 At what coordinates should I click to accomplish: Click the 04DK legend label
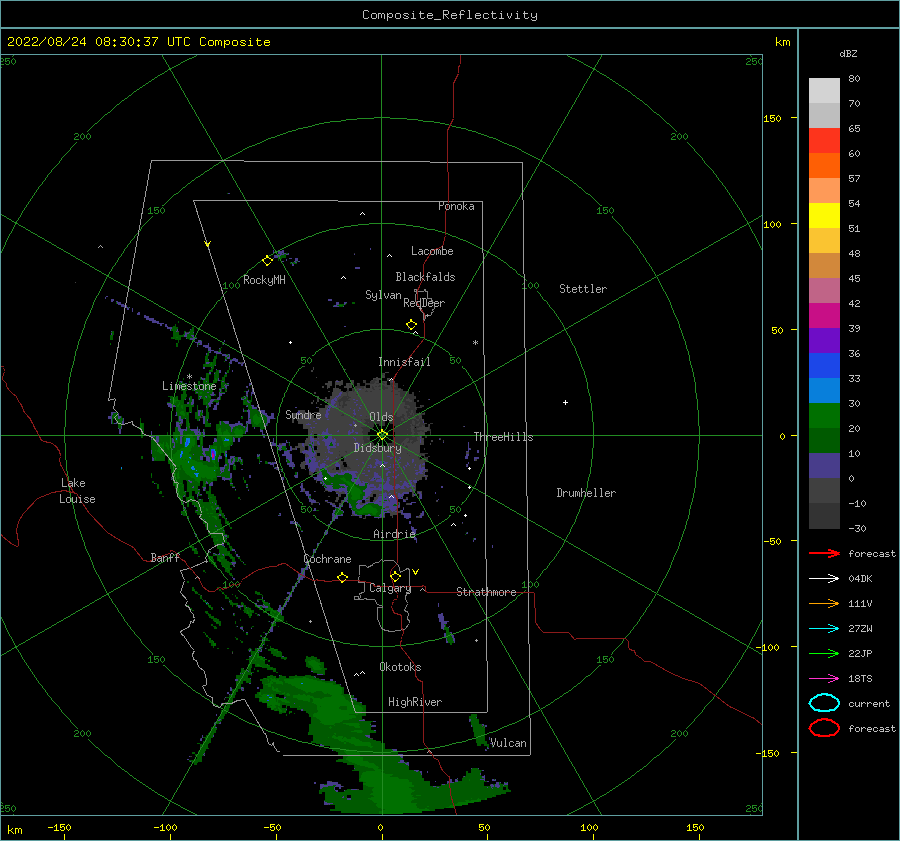tap(860, 579)
